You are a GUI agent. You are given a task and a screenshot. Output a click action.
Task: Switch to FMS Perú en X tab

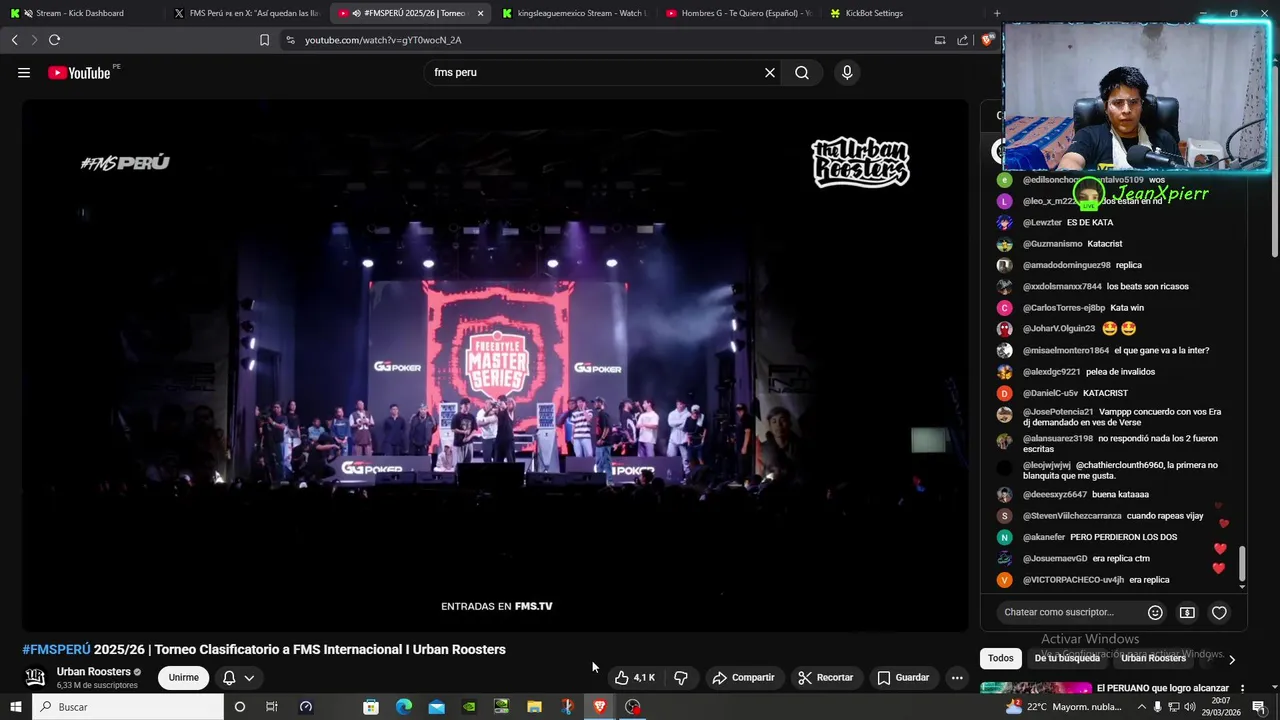[246, 13]
